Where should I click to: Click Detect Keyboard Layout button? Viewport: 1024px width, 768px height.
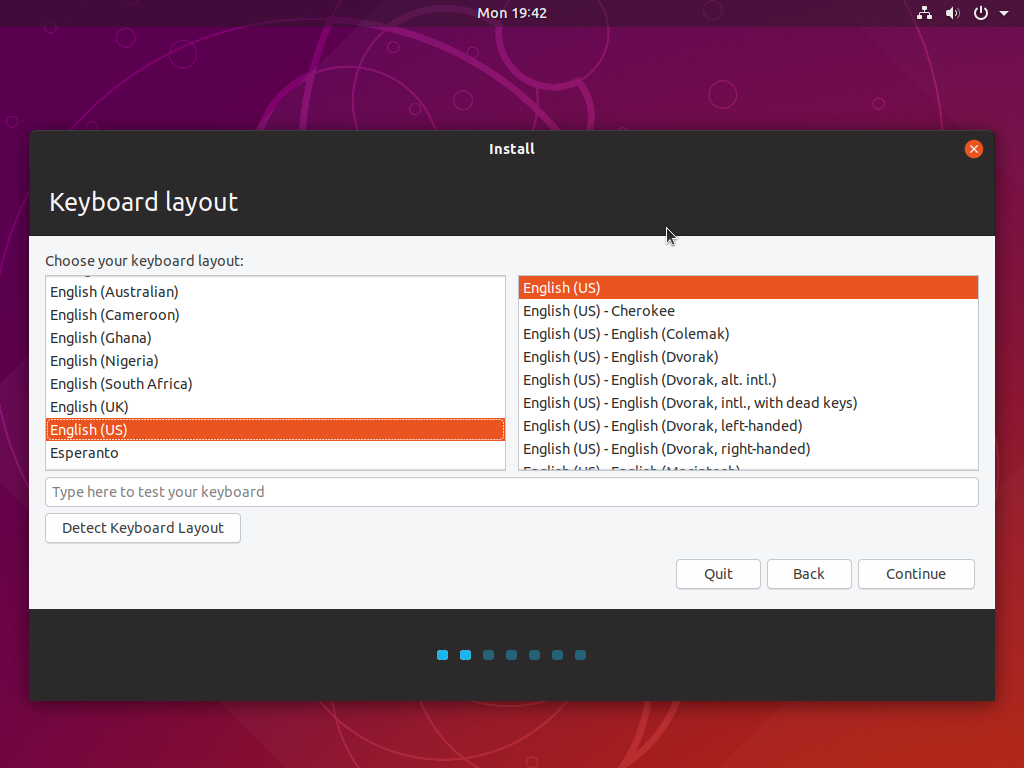[x=143, y=528]
